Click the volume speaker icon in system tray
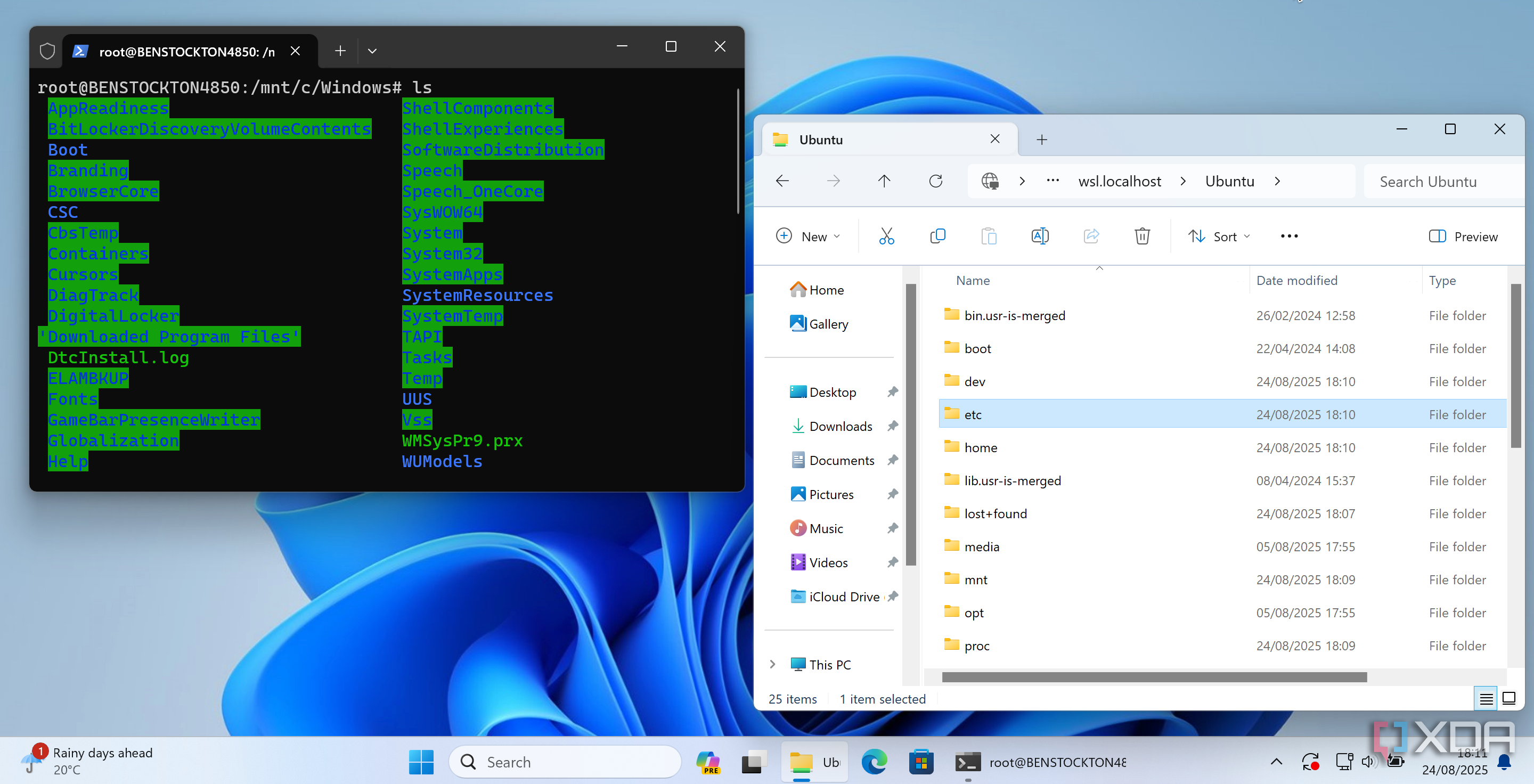 click(1368, 762)
